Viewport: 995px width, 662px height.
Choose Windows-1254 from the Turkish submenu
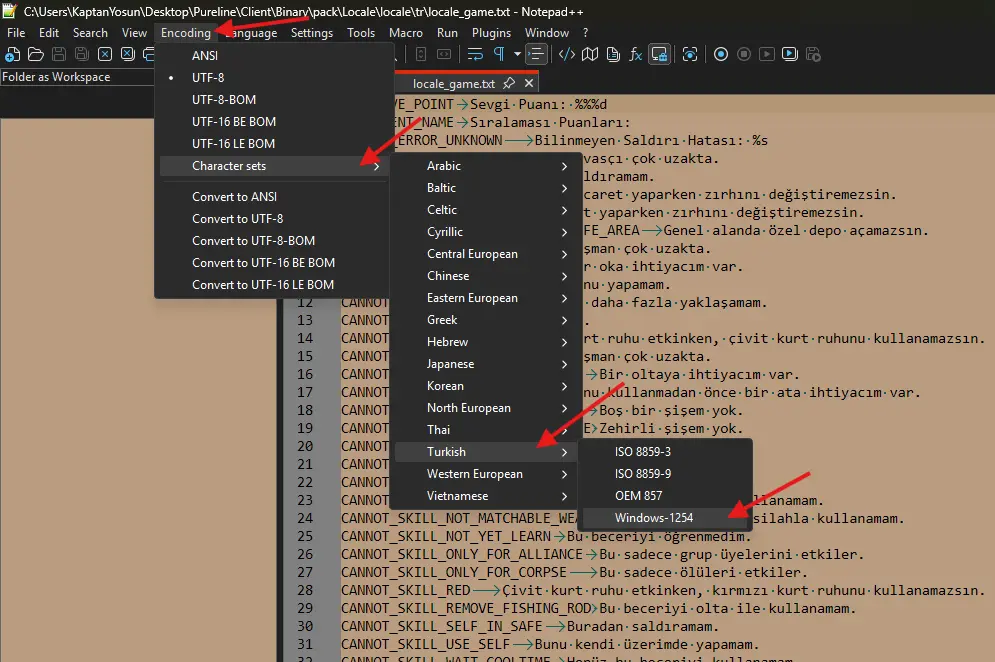click(654, 518)
